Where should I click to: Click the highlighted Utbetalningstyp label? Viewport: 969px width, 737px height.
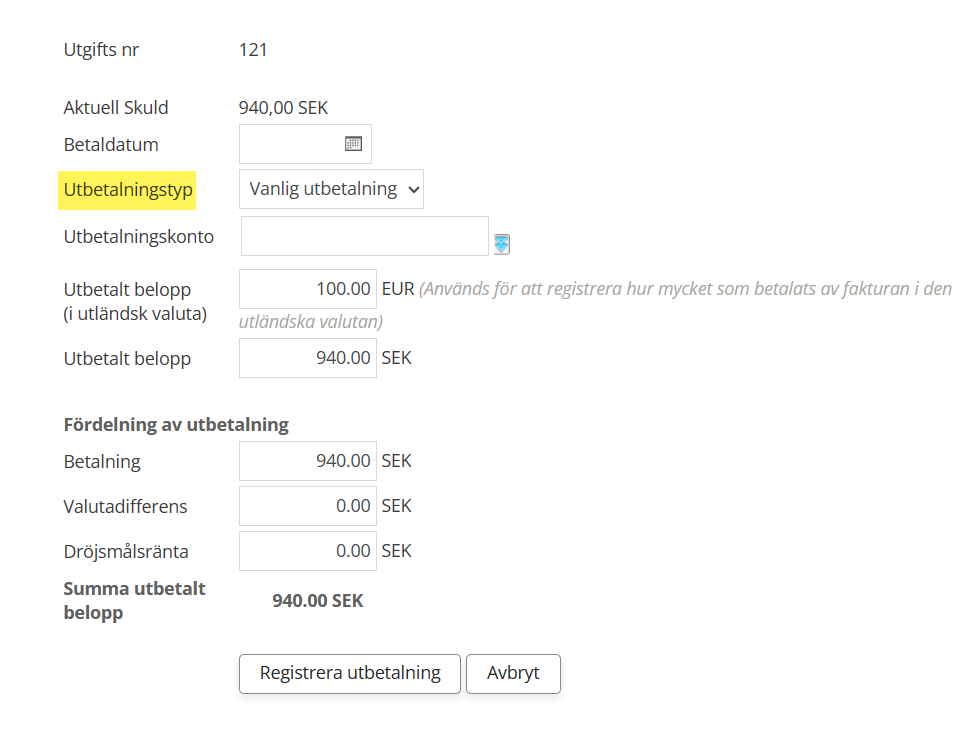point(127,189)
